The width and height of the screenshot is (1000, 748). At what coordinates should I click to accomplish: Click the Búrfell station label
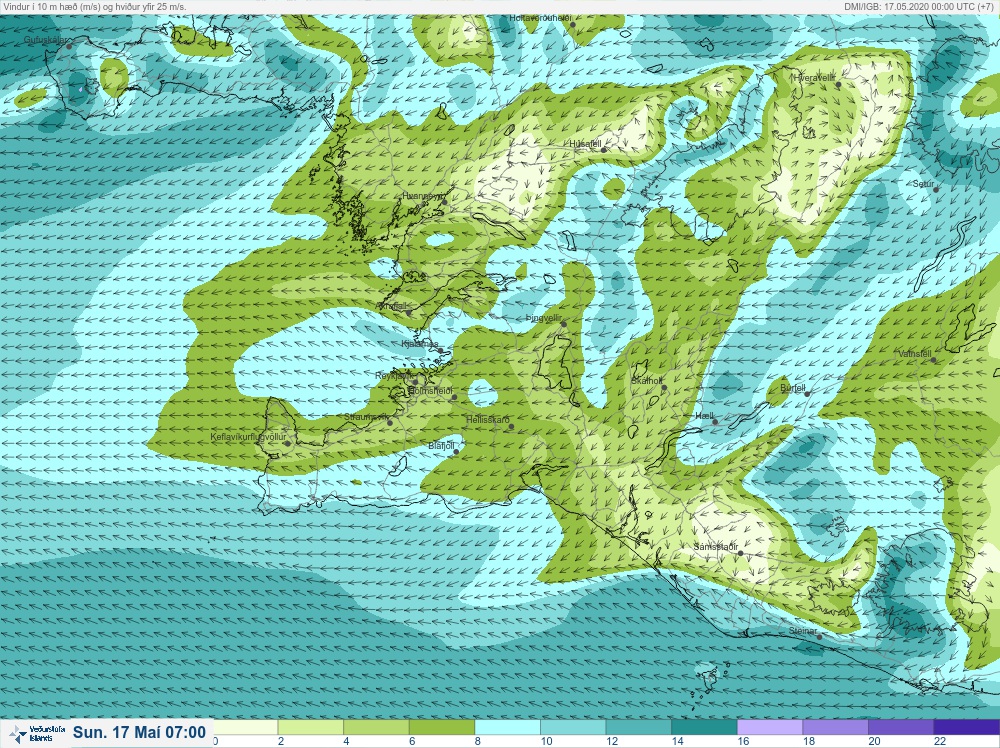click(x=793, y=388)
